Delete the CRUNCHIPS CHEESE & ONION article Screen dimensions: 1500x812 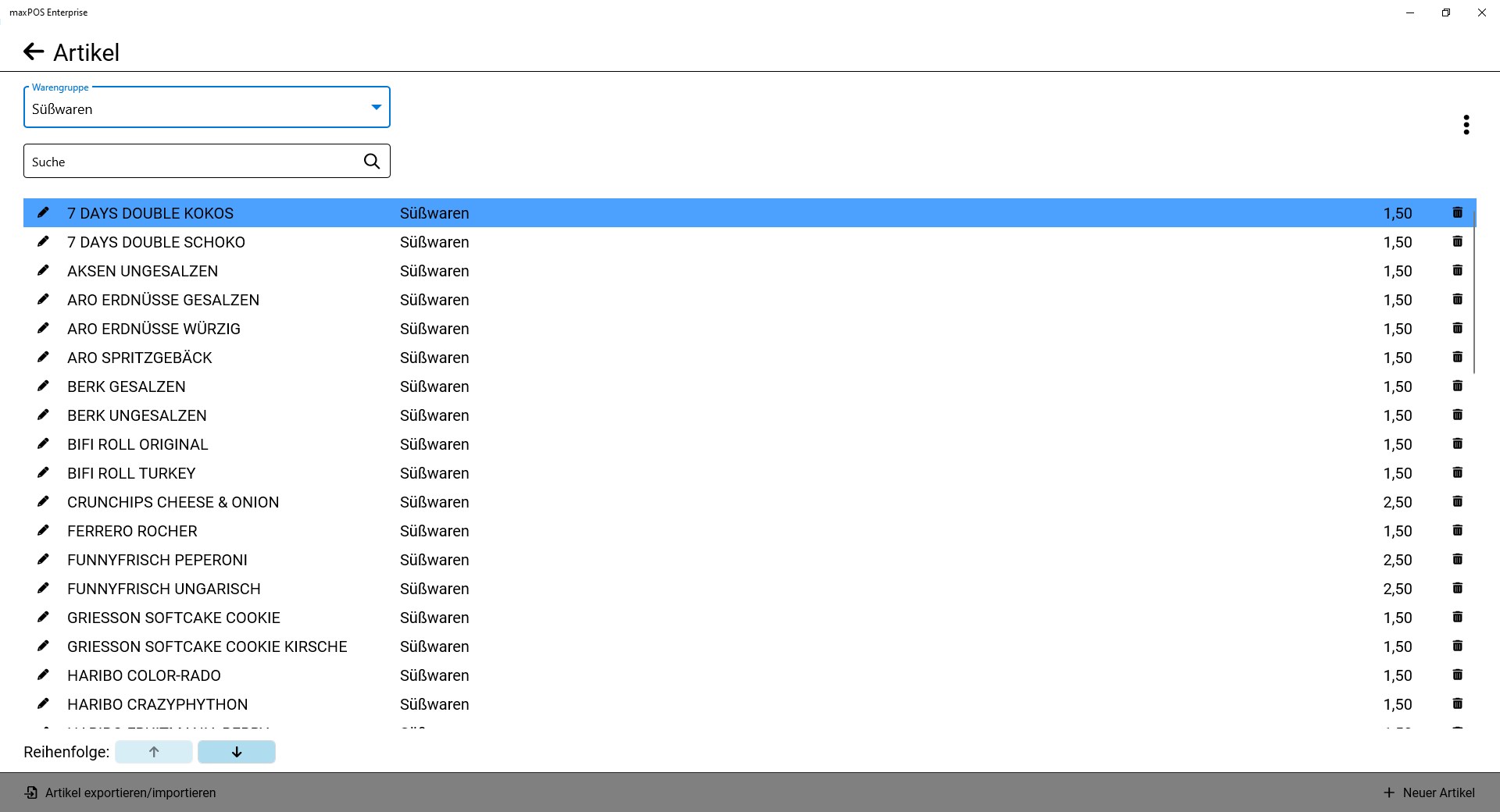(x=1457, y=501)
